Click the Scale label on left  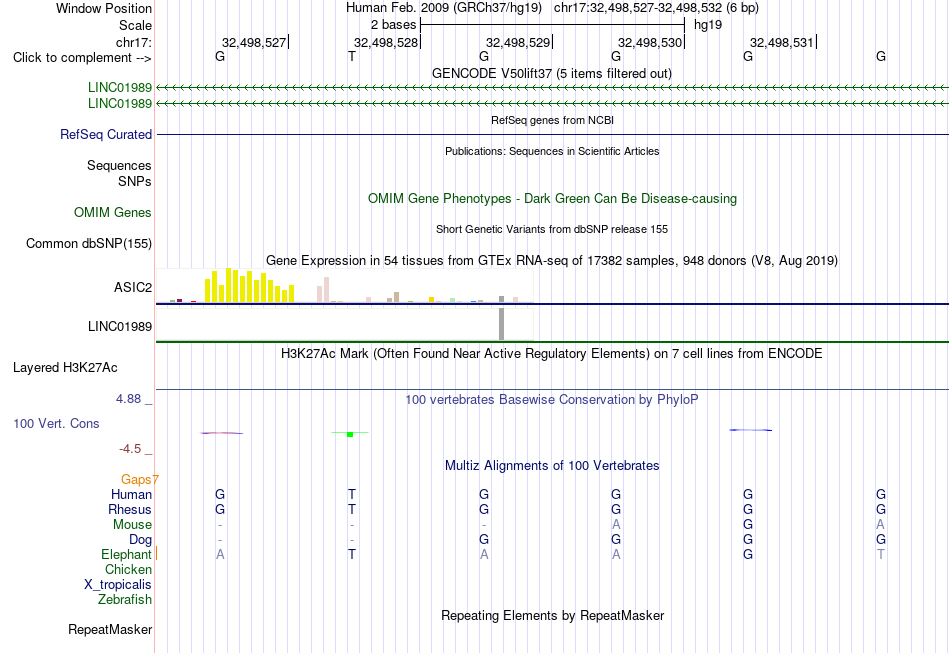[x=135, y=25]
